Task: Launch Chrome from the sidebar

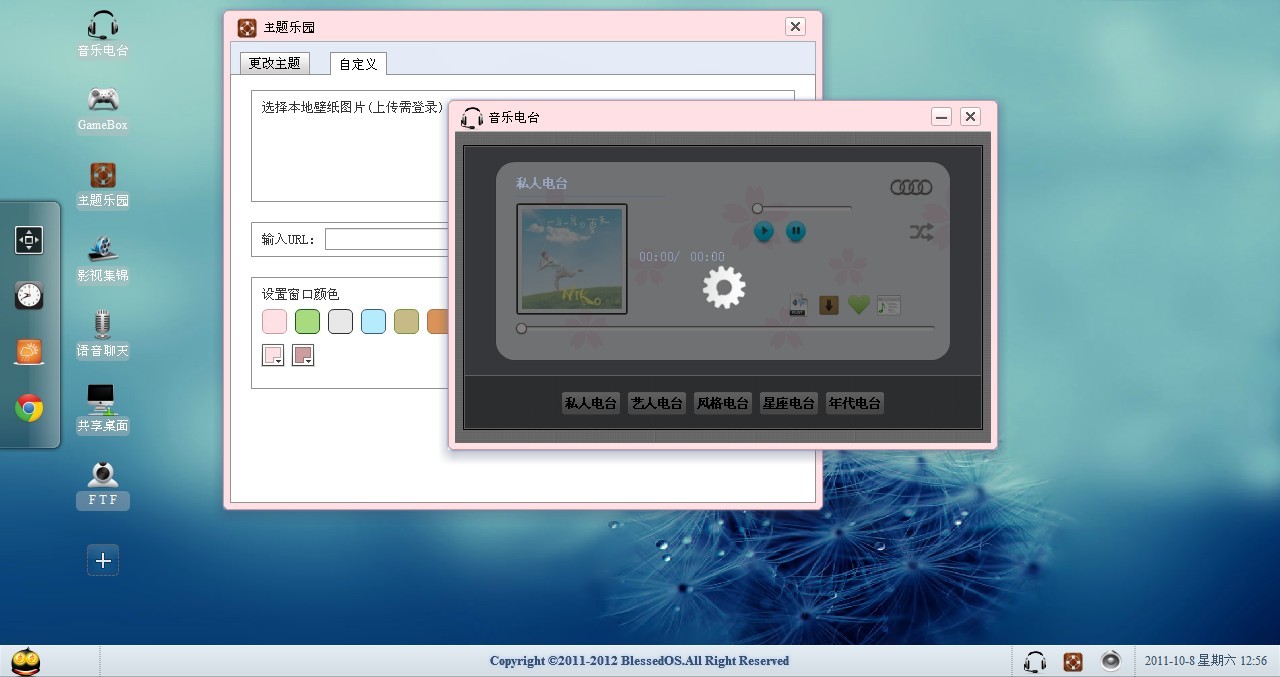Action: click(29, 408)
